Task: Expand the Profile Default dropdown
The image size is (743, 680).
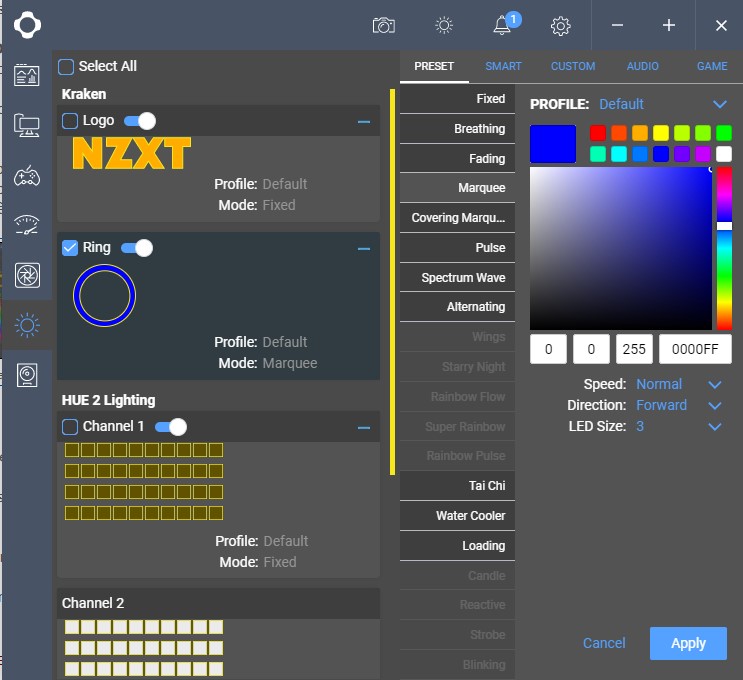Action: pyautogui.click(x=719, y=104)
